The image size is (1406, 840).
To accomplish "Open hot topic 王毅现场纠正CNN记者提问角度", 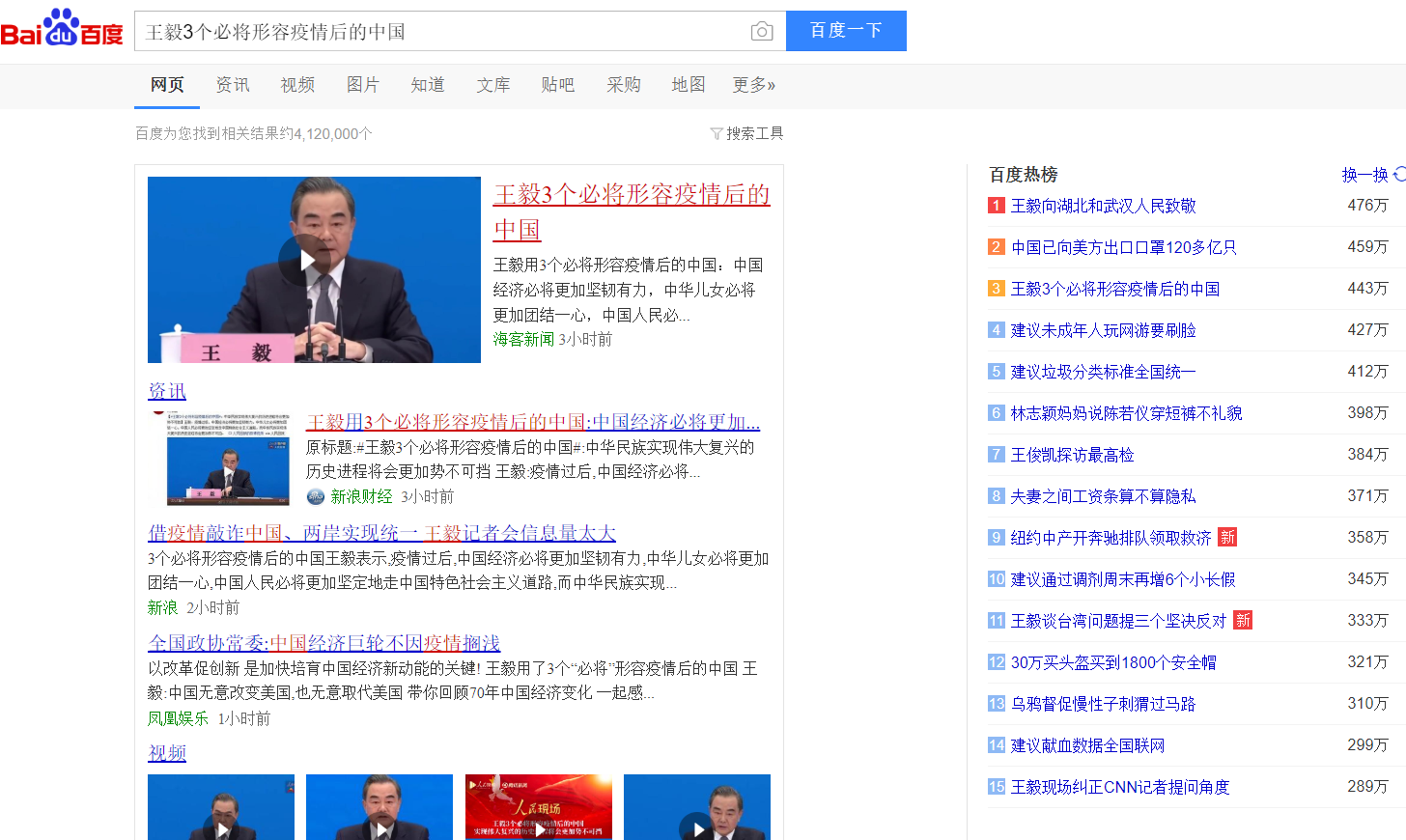I will pos(1120,787).
